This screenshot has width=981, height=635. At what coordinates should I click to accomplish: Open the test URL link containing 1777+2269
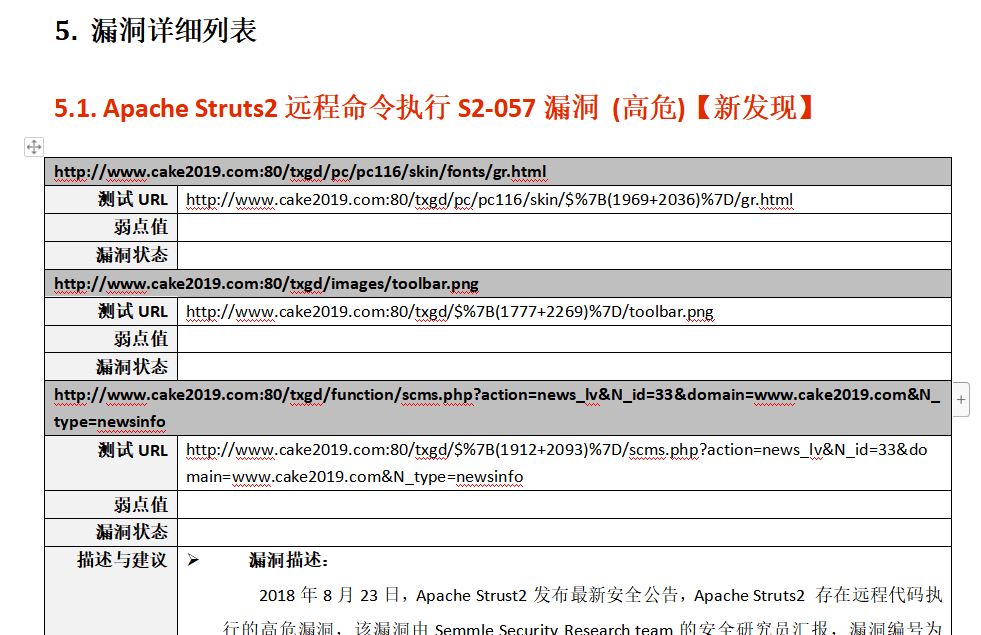click(450, 312)
